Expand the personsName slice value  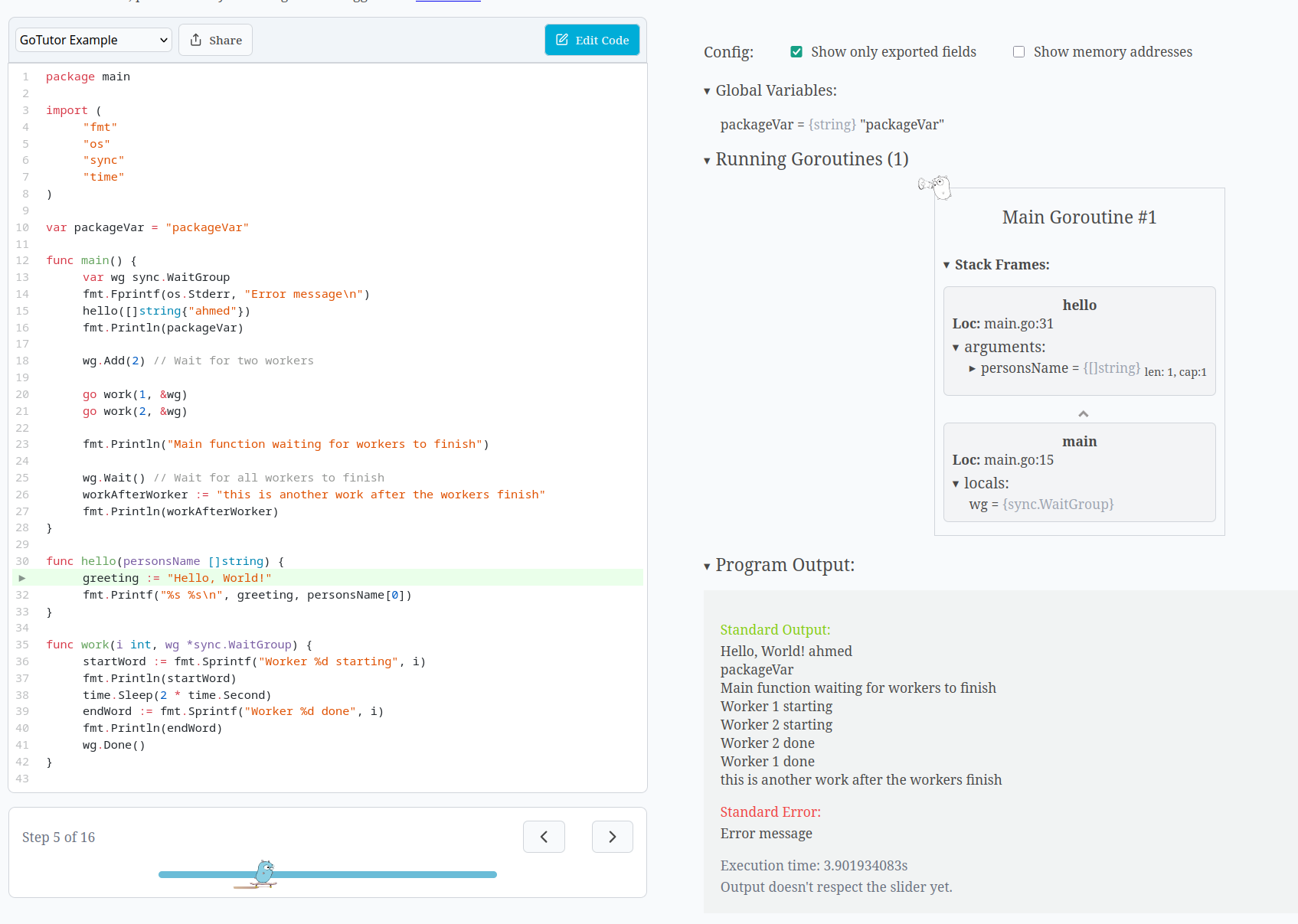[973, 369]
